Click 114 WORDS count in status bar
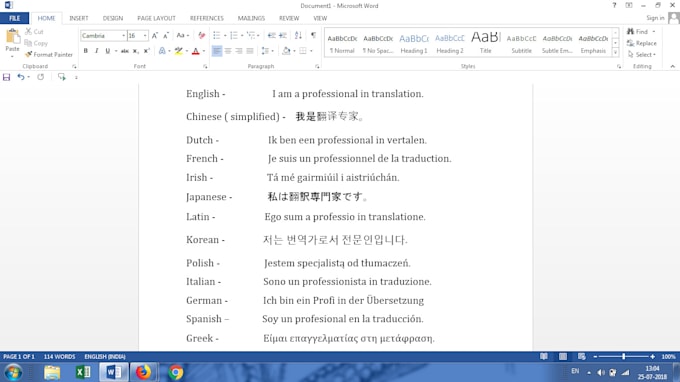The image size is (680, 382). (x=59, y=357)
